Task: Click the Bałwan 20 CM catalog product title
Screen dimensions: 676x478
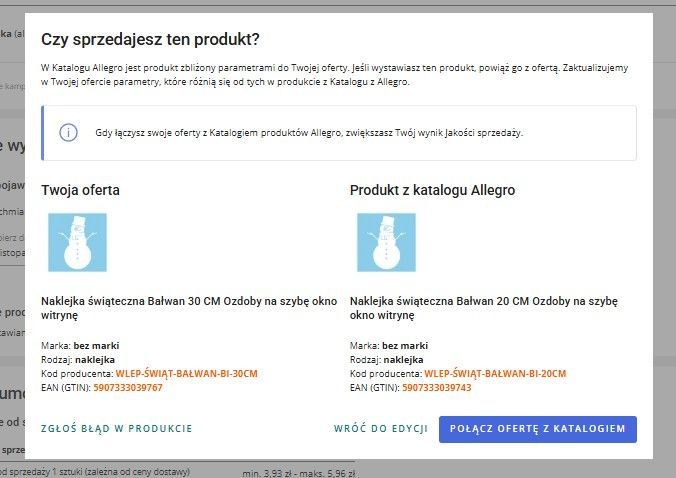Action: pyautogui.click(x=484, y=307)
